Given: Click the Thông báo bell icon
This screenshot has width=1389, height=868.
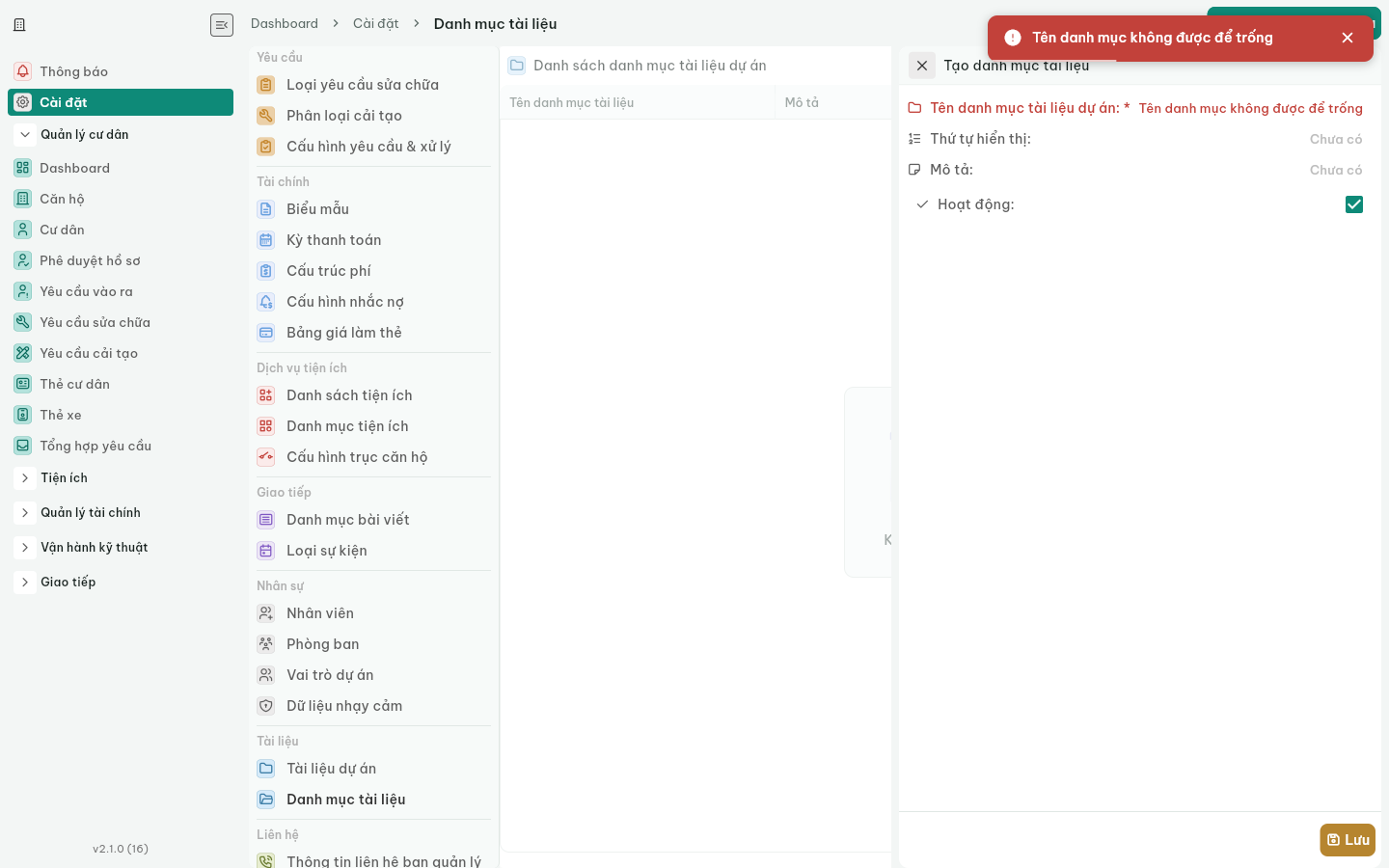Looking at the screenshot, I should coord(23,71).
